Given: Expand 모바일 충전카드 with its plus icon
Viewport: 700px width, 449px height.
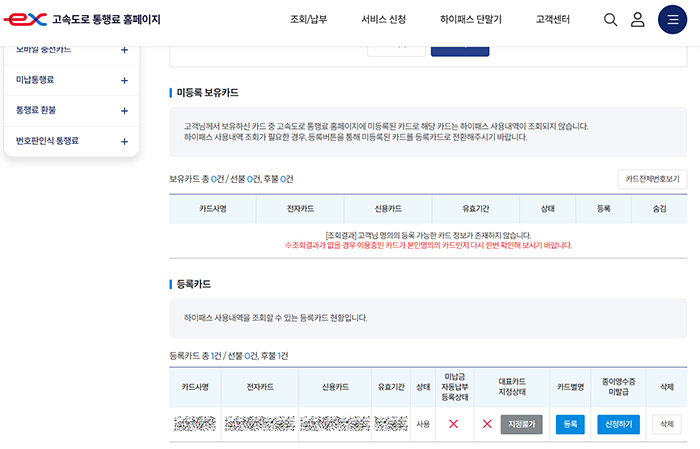Looking at the screenshot, I should click(124, 50).
